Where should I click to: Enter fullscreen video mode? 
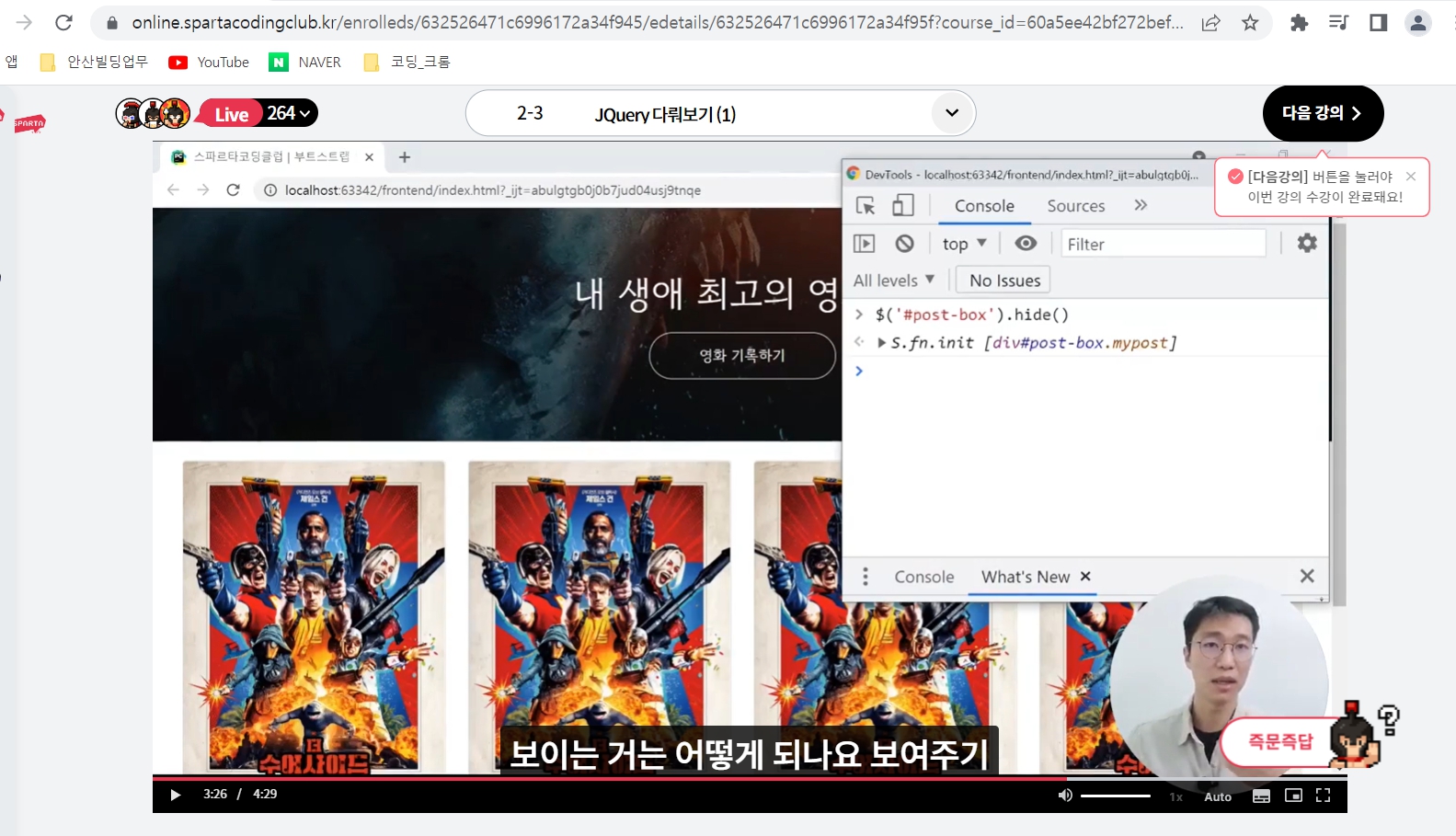click(x=1324, y=796)
